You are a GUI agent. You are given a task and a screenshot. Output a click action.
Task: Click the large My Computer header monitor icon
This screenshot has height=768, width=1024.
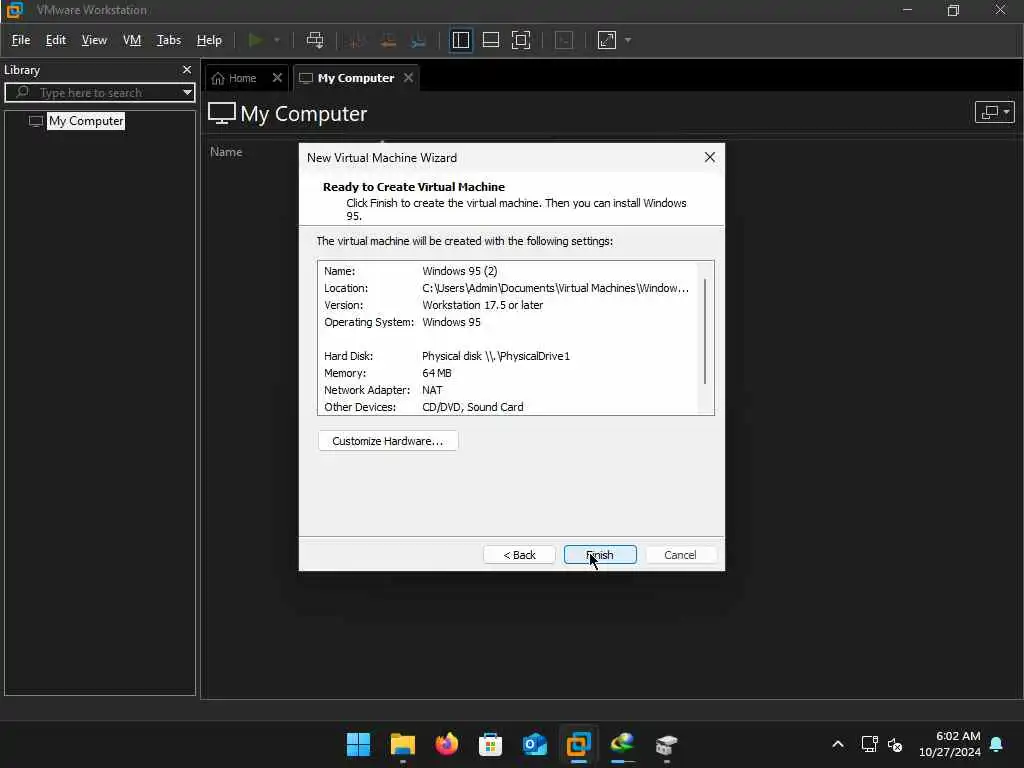pos(222,114)
